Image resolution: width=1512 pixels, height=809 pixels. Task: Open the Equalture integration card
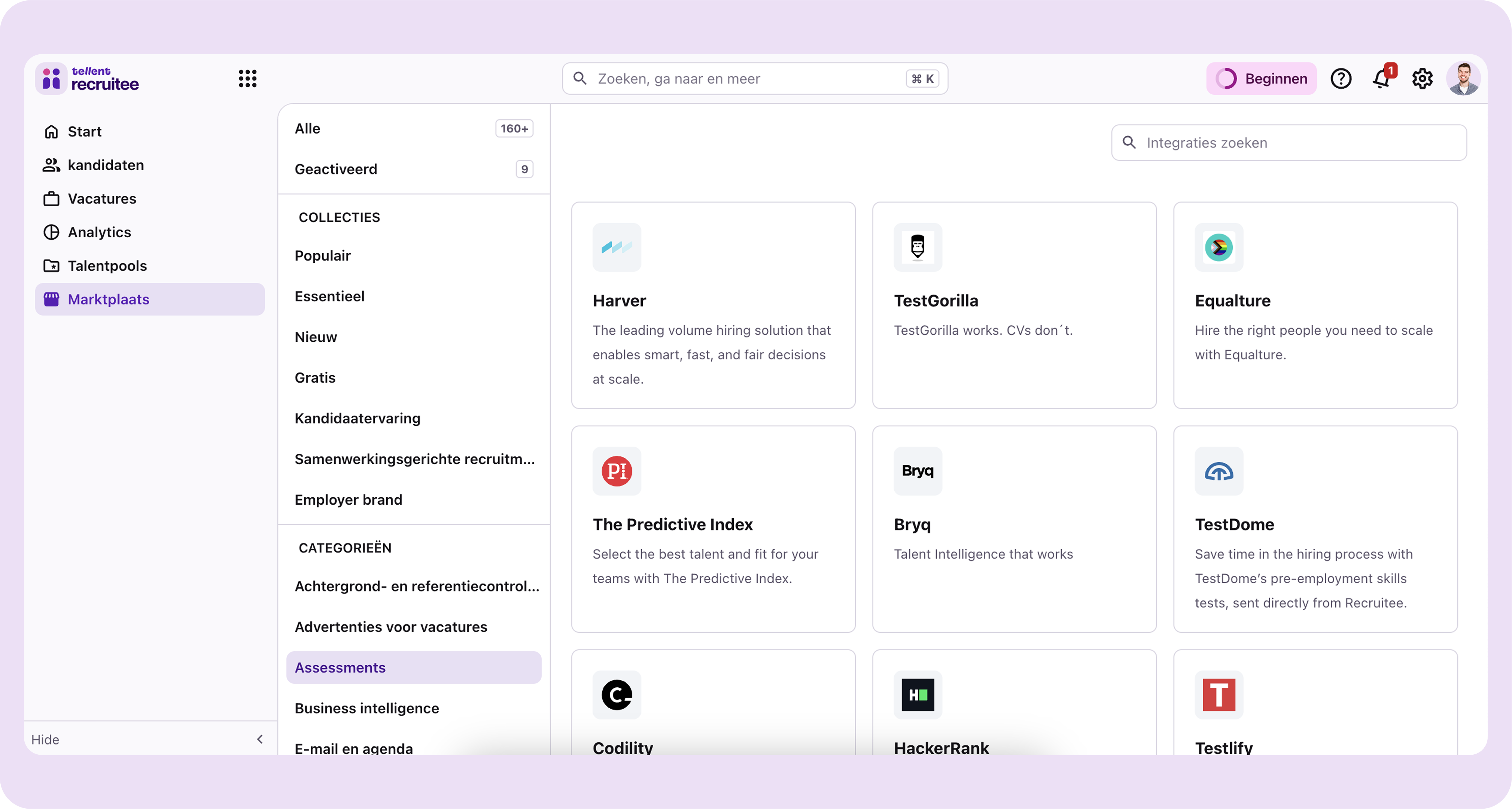pos(1315,305)
